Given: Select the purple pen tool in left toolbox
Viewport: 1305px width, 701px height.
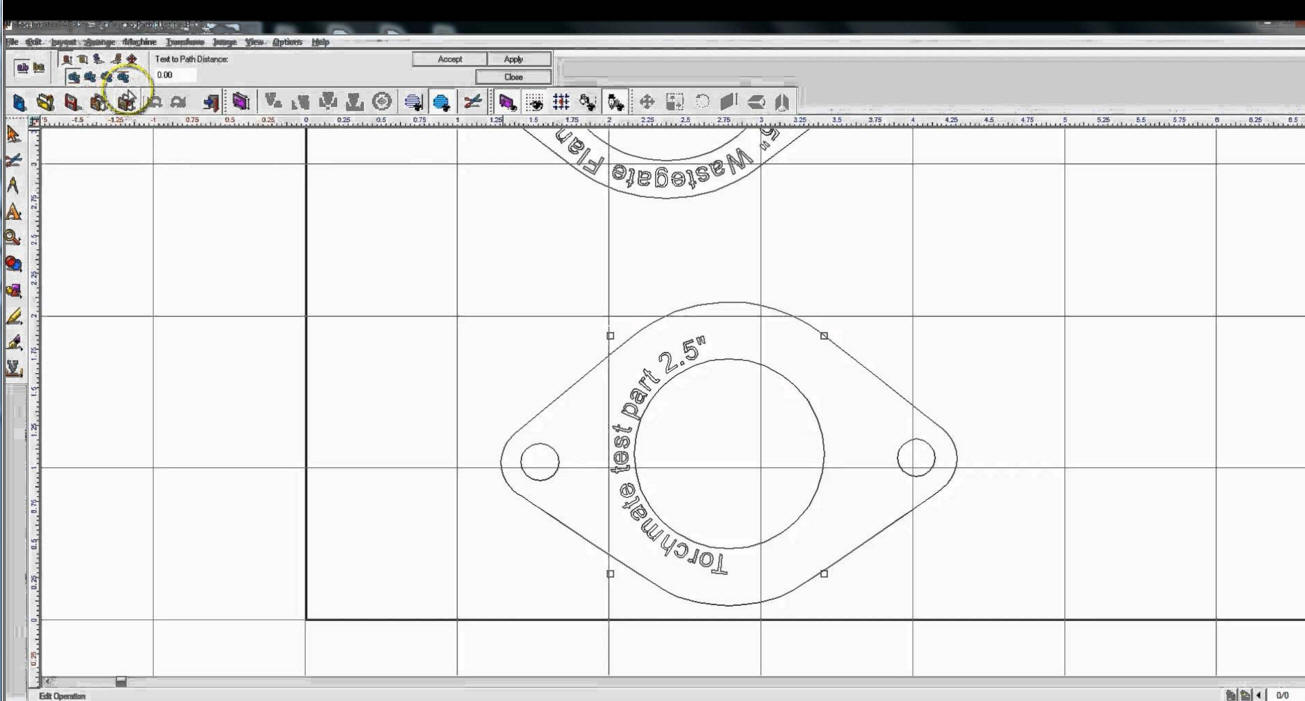Looking at the screenshot, I should 13,342.
